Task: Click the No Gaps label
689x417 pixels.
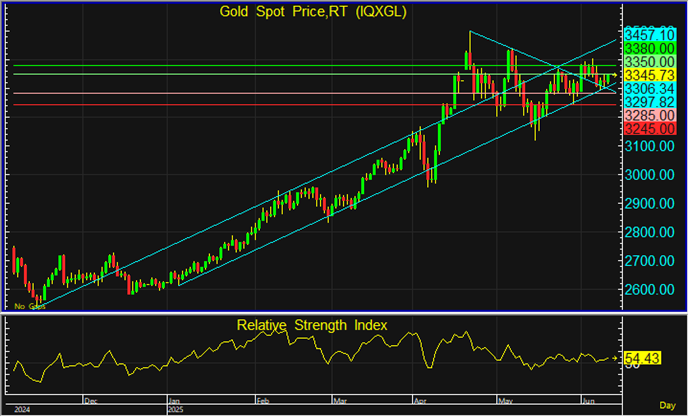Action: 29,306
